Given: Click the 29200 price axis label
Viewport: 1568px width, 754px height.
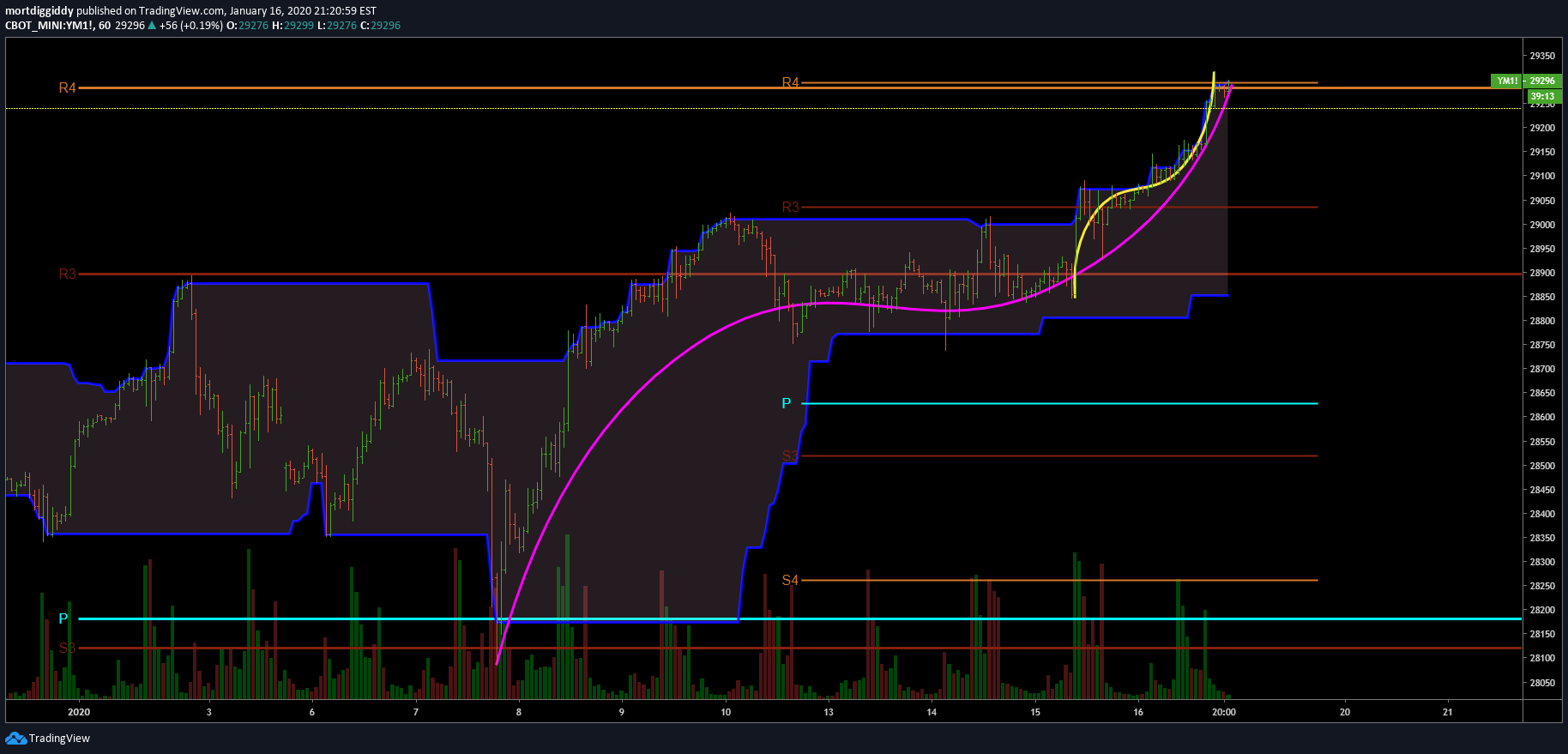Looking at the screenshot, I should [1542, 128].
